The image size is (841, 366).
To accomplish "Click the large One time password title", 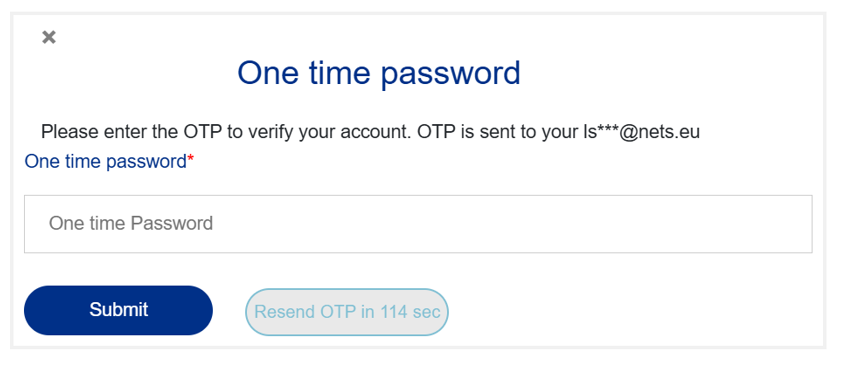I will [379, 73].
